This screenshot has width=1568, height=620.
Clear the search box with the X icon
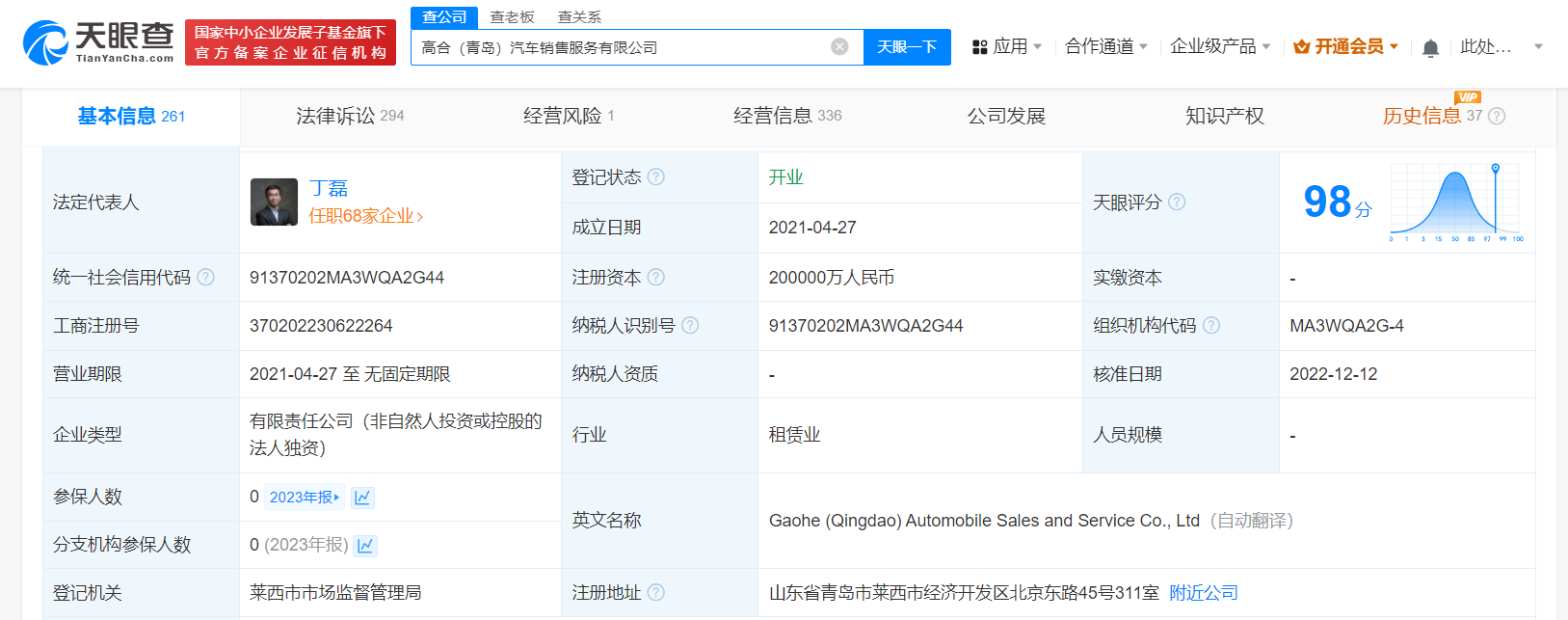pos(839,46)
